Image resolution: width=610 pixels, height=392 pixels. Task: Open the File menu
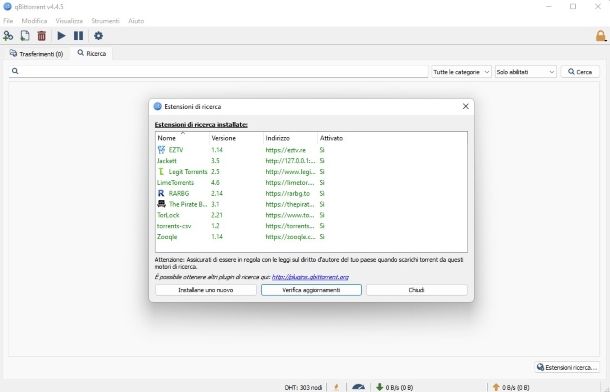pyautogui.click(x=8, y=21)
